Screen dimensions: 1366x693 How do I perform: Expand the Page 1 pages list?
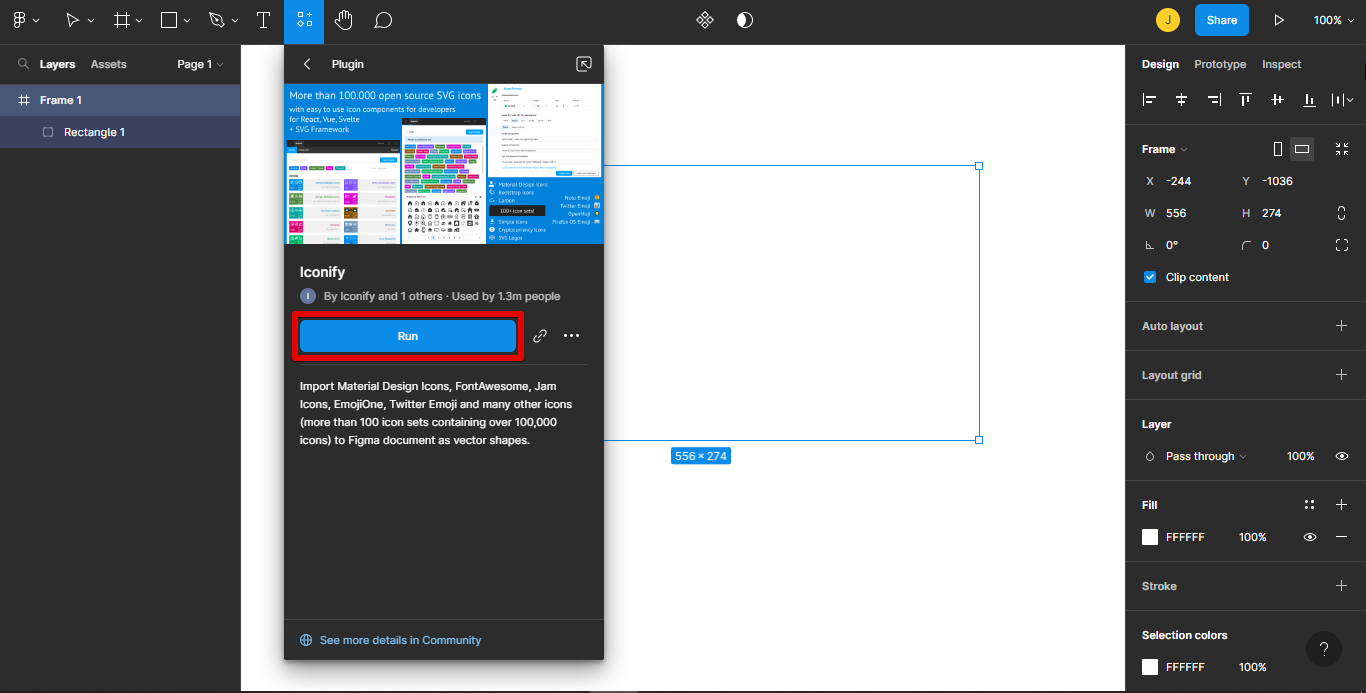(x=200, y=64)
